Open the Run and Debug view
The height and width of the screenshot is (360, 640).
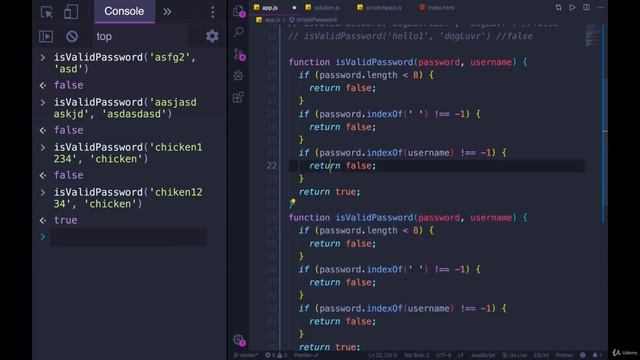coord(238,76)
